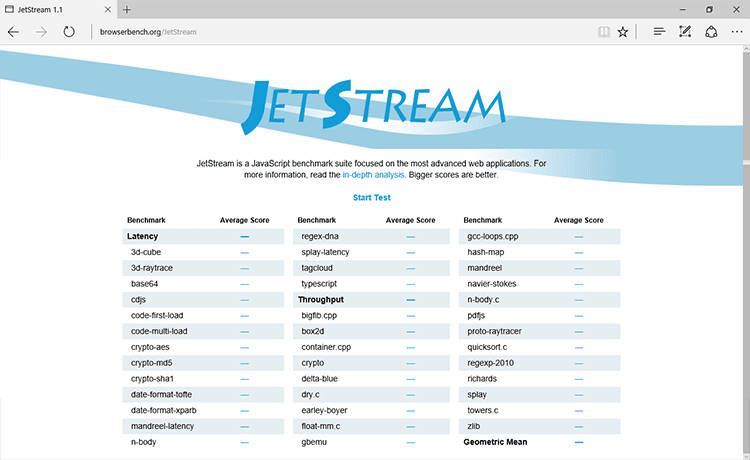Close the JetStream 1.1 tab
This screenshot has height=460, width=750.
[108, 10]
